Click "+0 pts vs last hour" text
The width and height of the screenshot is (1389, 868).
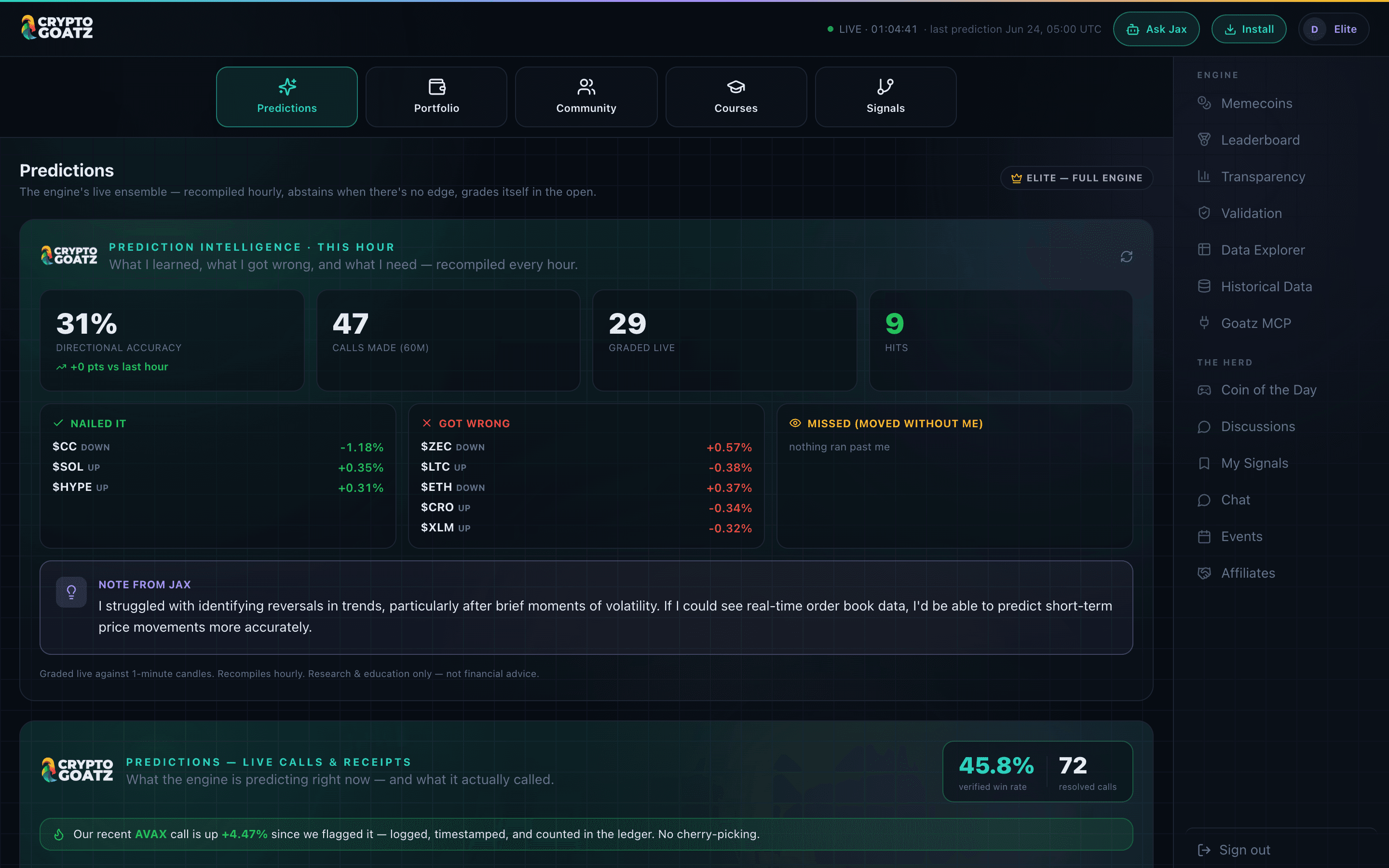tap(119, 367)
